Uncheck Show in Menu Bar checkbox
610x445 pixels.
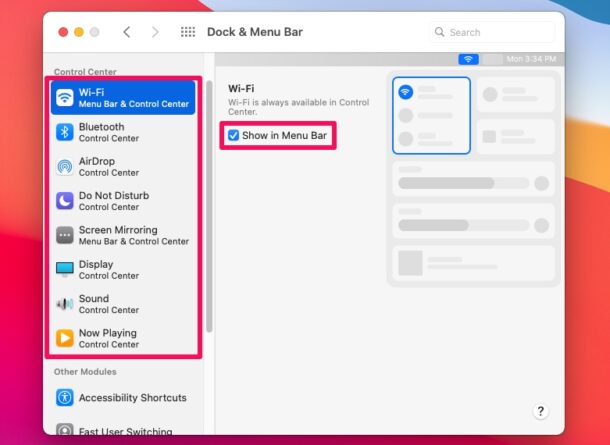coord(233,135)
